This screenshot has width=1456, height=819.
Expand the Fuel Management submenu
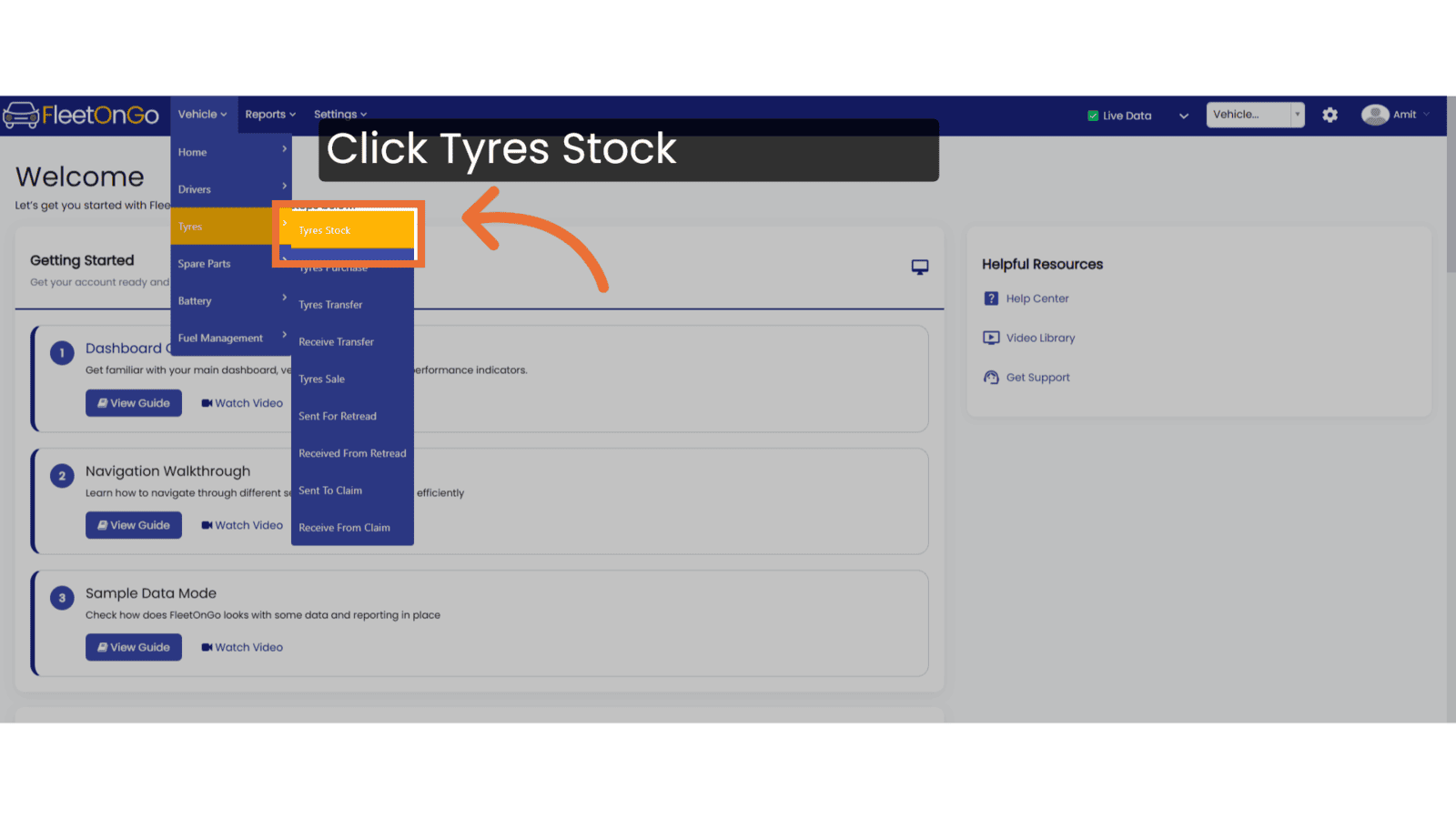click(231, 338)
